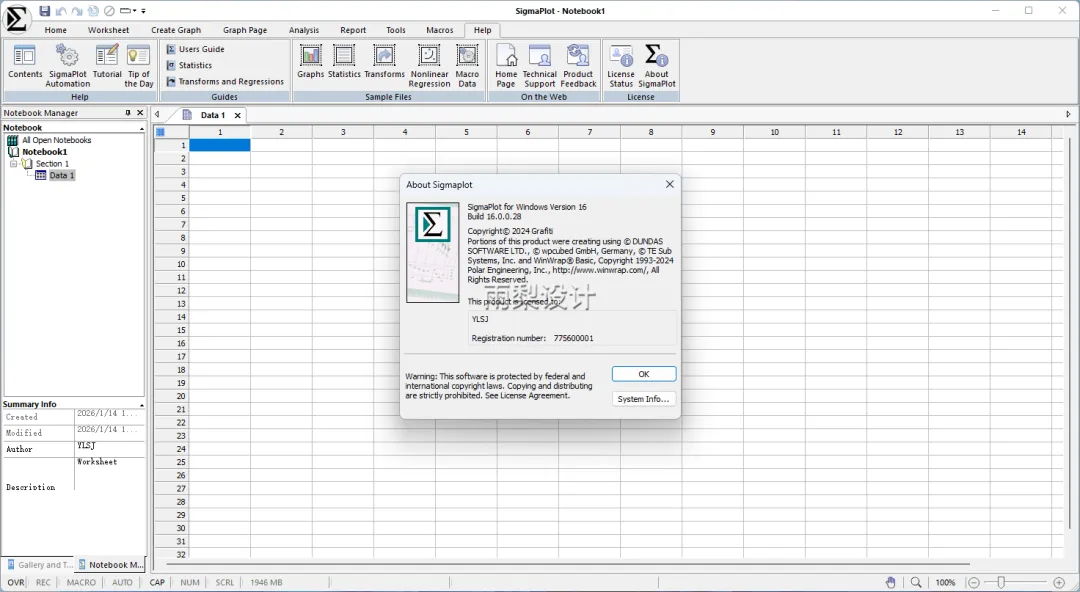This screenshot has width=1080, height=592.
Task: Open Technical Support on the web
Action: pos(539,65)
